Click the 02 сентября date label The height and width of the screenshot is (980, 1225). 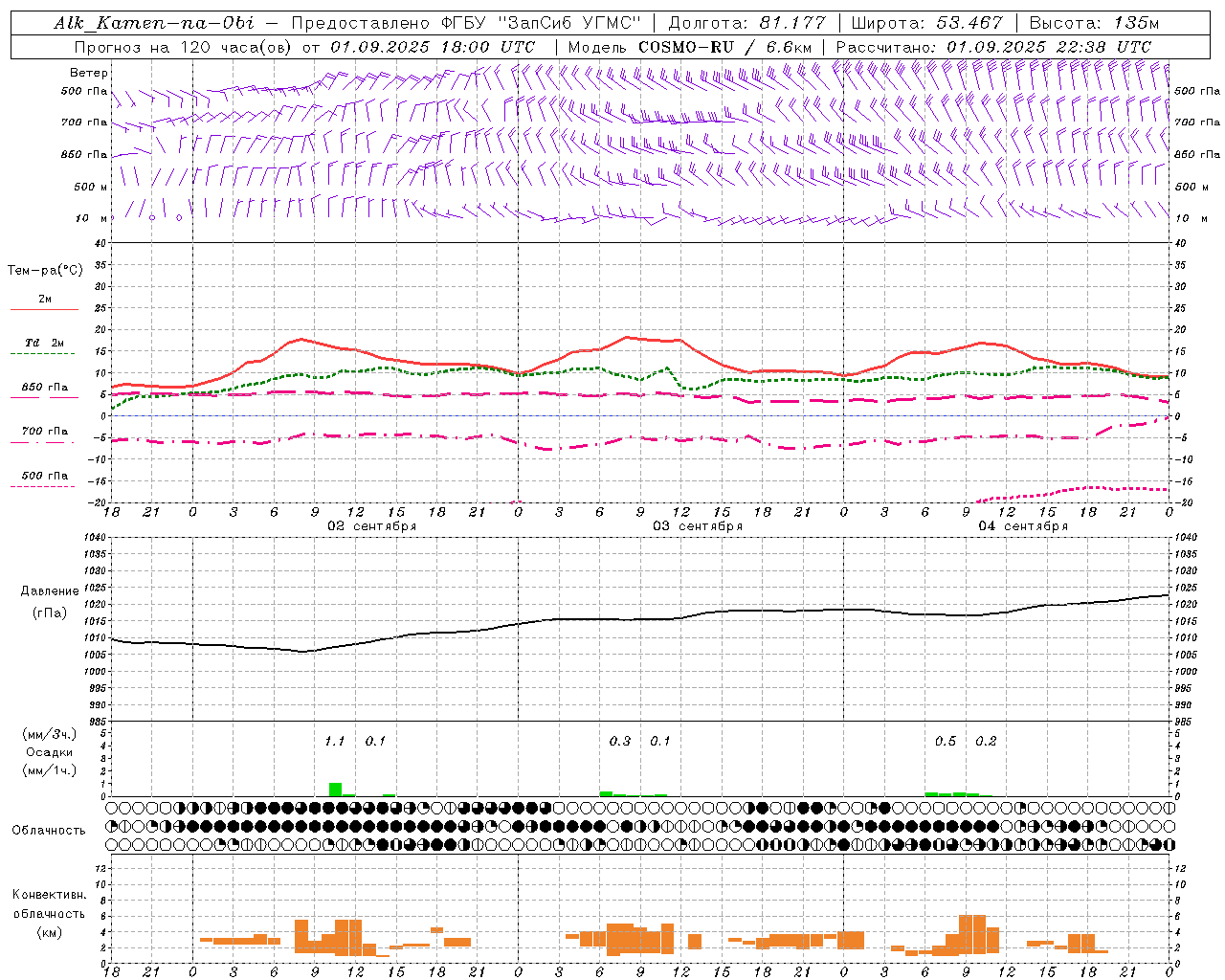[371, 526]
